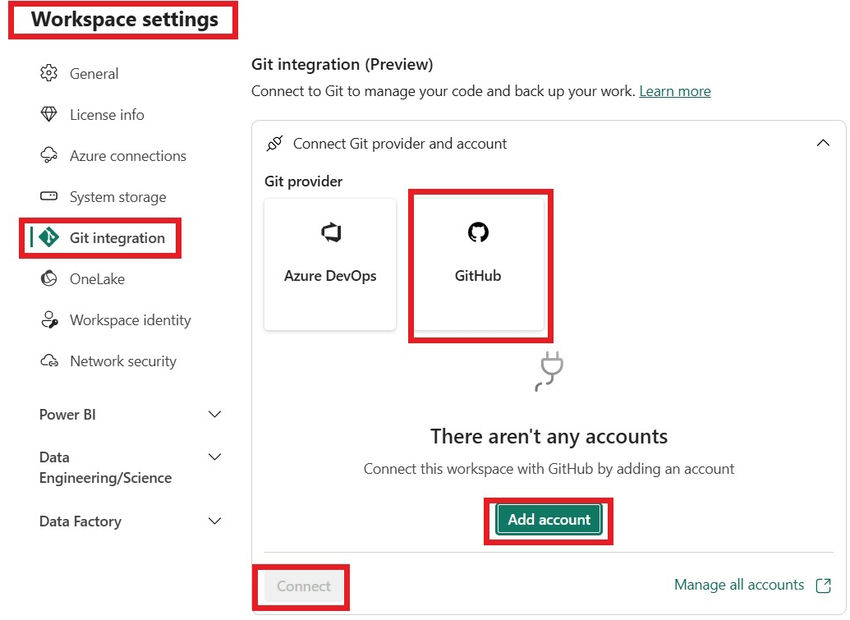Click the Azure connections cloud icon
850x620 pixels.
48,155
